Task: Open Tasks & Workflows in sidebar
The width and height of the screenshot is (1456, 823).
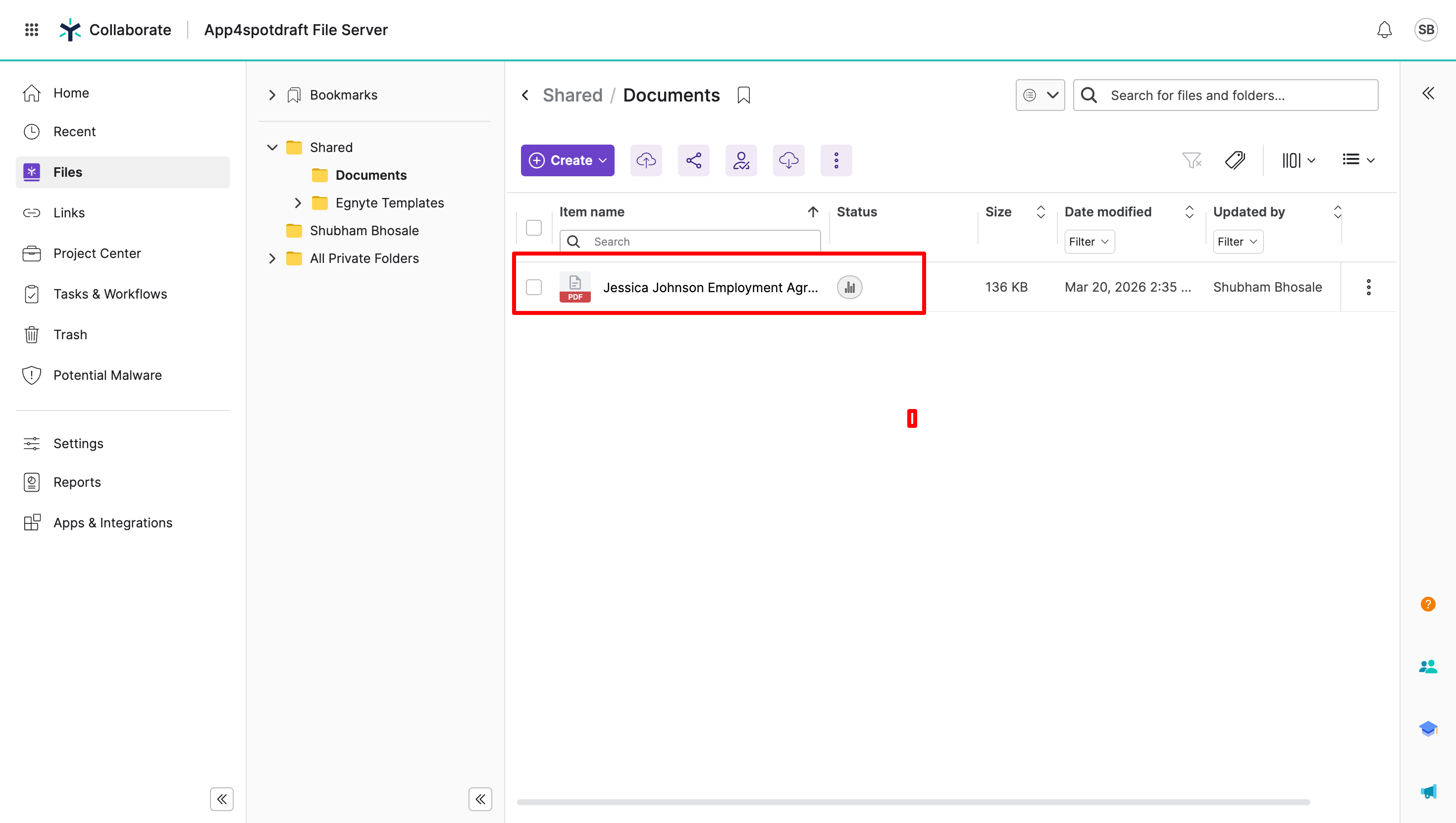Action: pyautogui.click(x=109, y=294)
